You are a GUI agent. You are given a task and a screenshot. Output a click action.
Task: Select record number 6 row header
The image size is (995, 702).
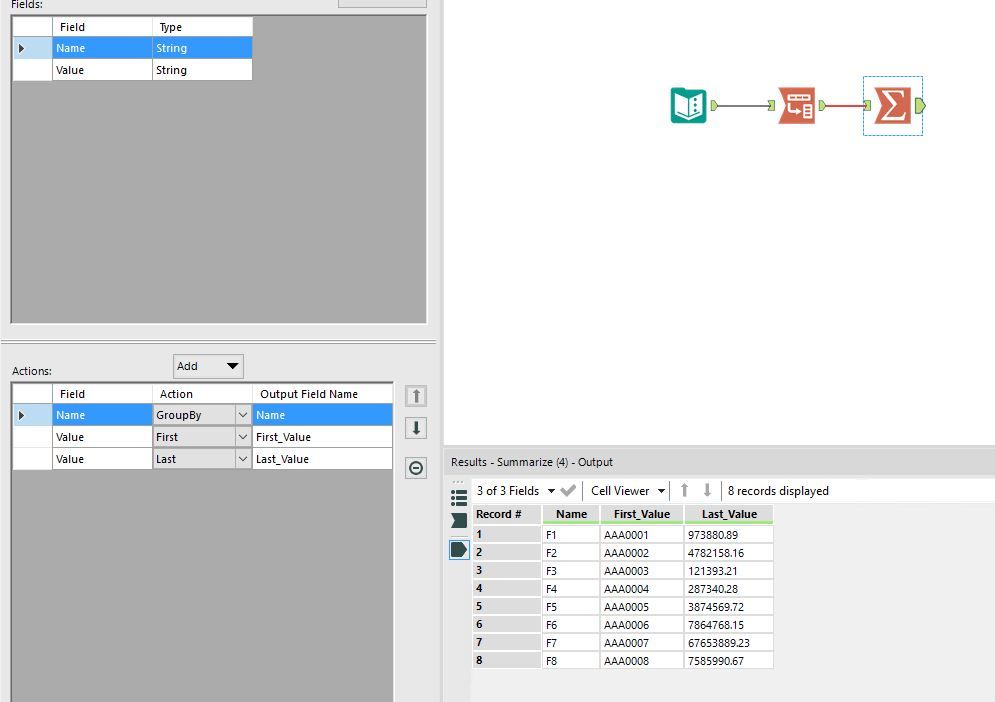(x=507, y=625)
